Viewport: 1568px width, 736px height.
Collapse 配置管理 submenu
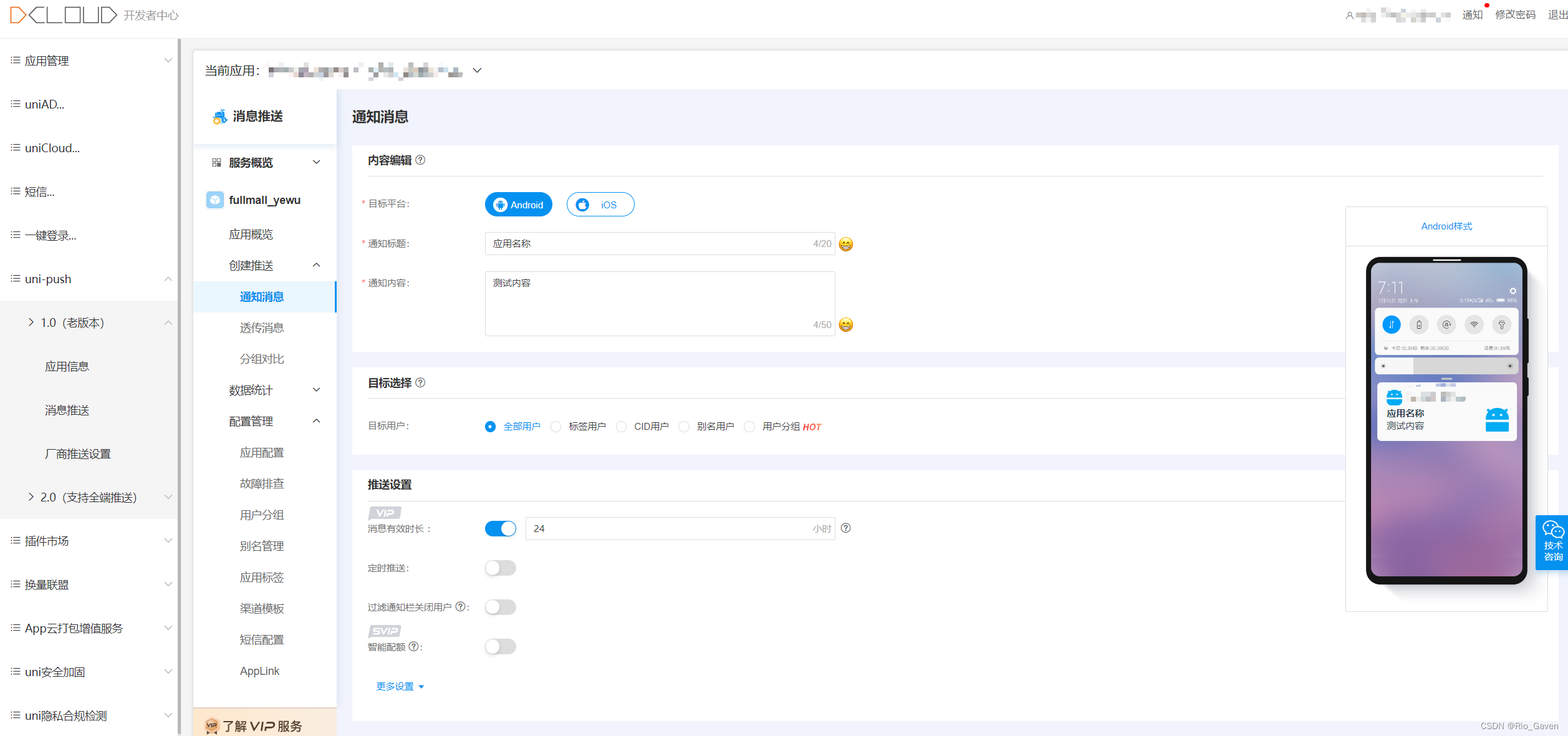pos(316,421)
